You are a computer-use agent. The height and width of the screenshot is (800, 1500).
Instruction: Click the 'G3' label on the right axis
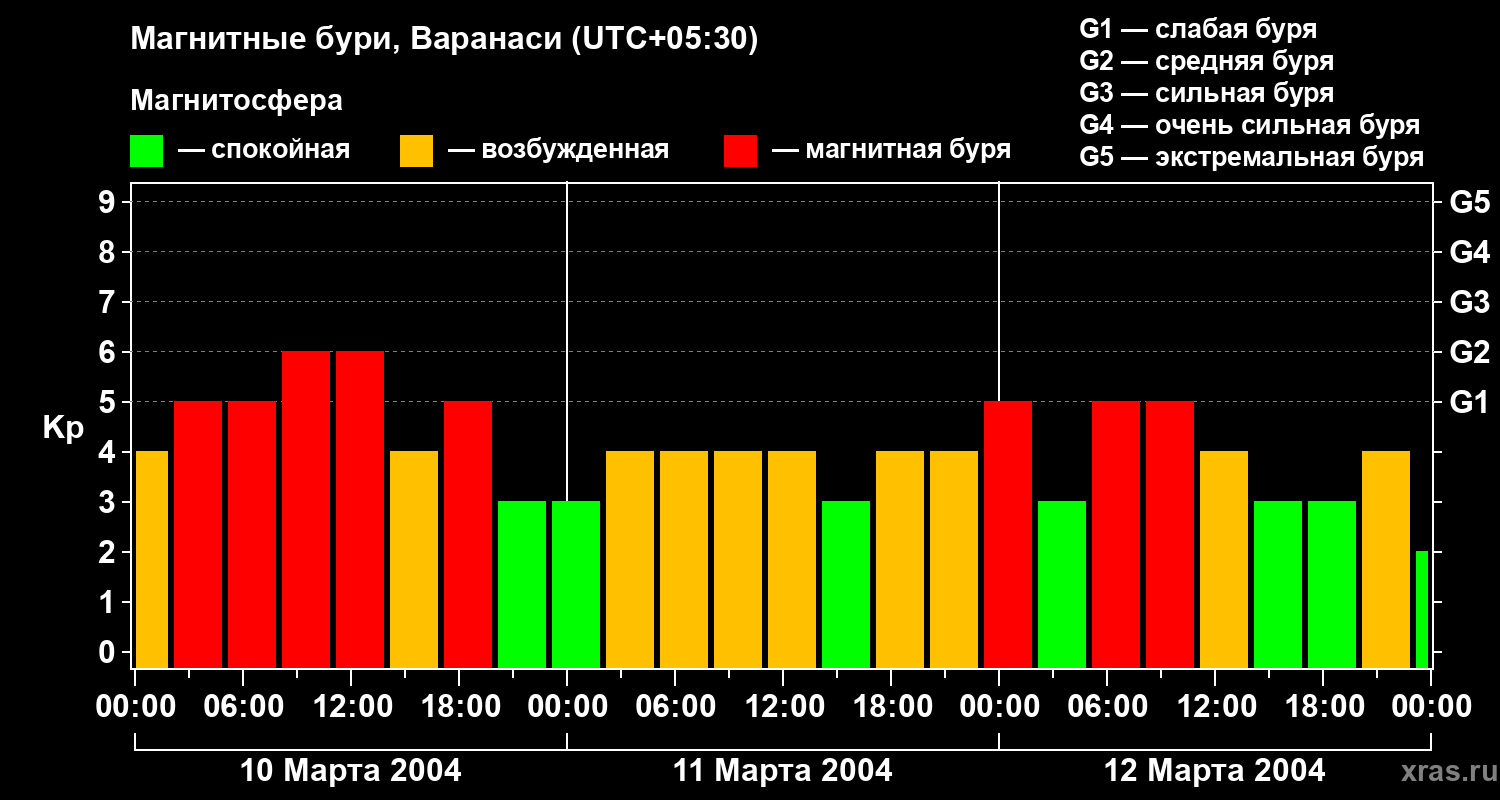click(x=1469, y=302)
